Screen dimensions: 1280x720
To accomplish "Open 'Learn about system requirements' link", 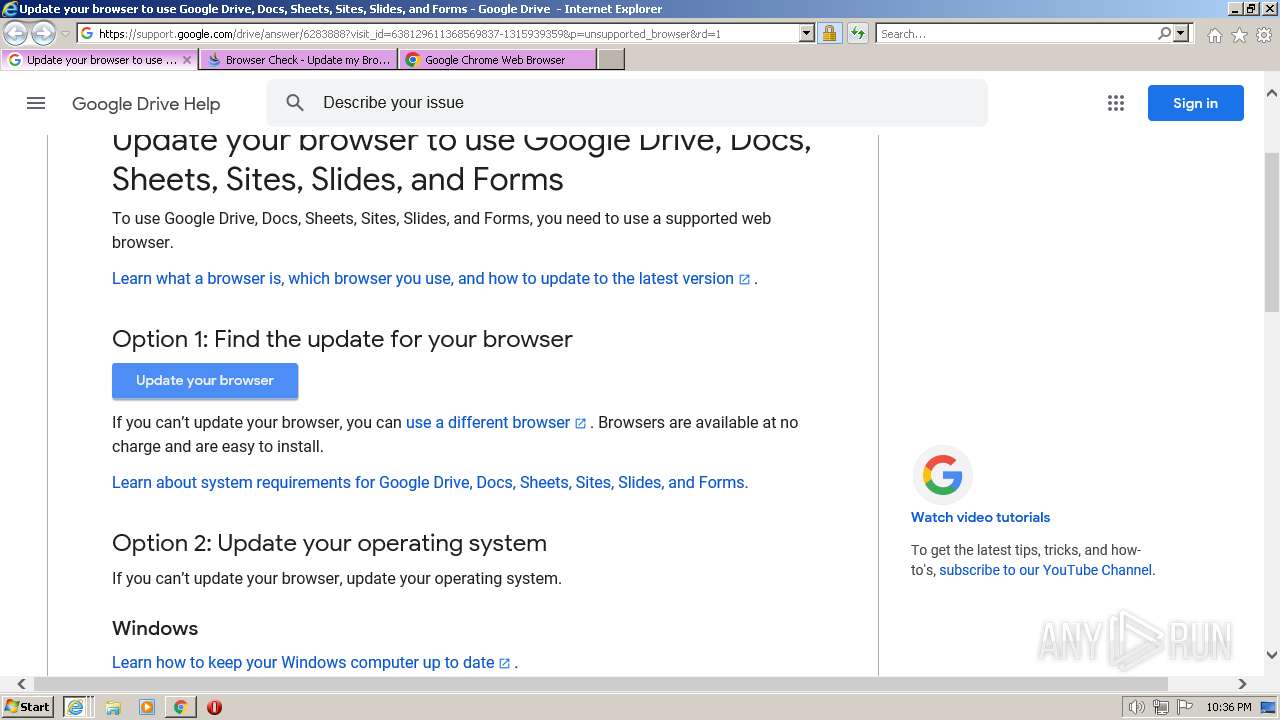I will [x=430, y=482].
